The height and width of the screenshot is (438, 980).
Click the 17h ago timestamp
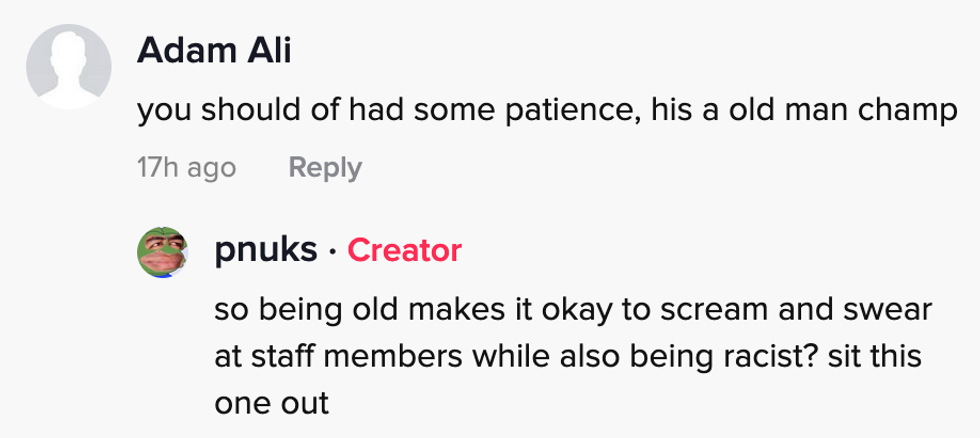click(186, 167)
